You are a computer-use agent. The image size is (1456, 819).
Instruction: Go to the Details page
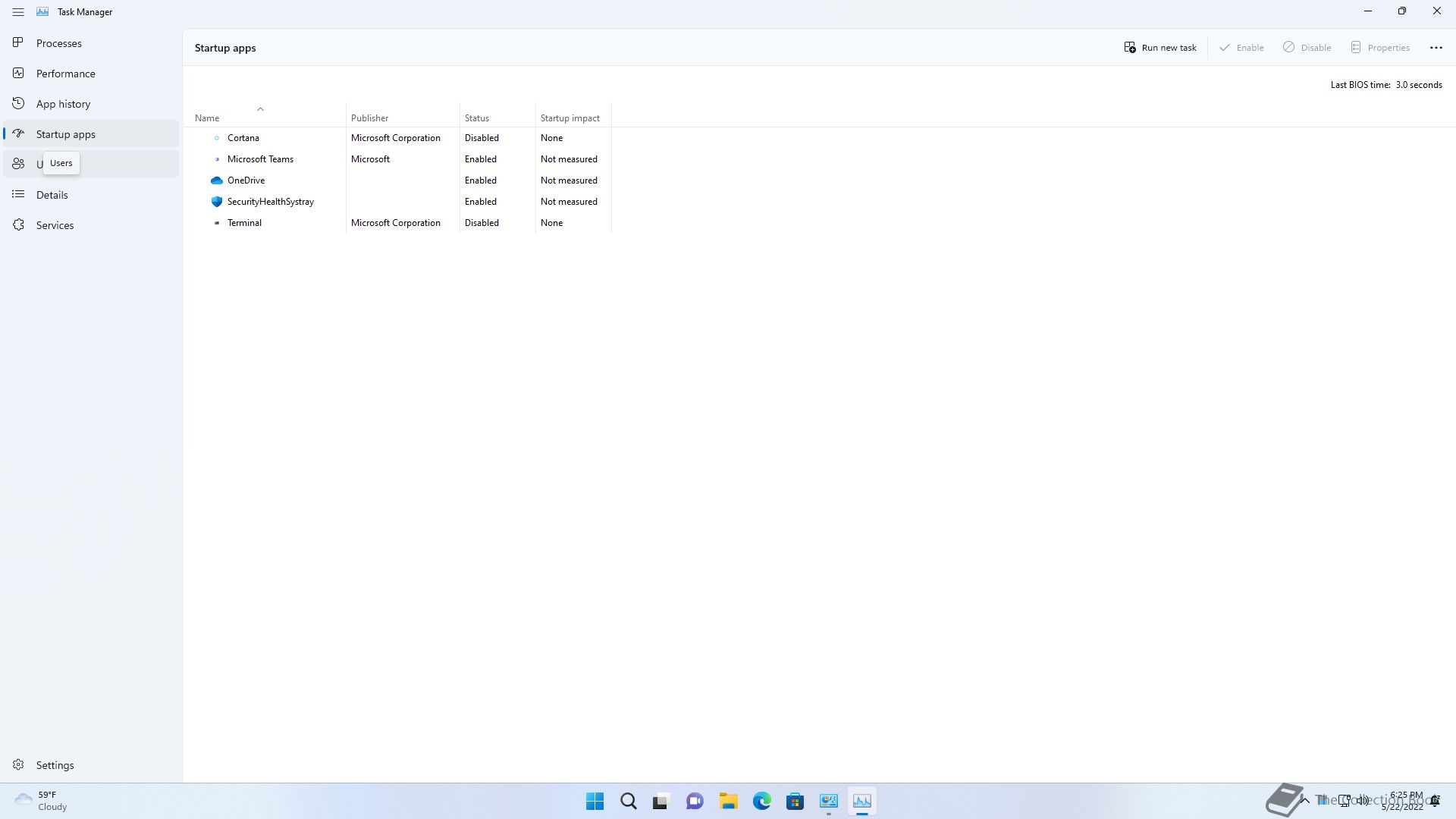pos(91,195)
